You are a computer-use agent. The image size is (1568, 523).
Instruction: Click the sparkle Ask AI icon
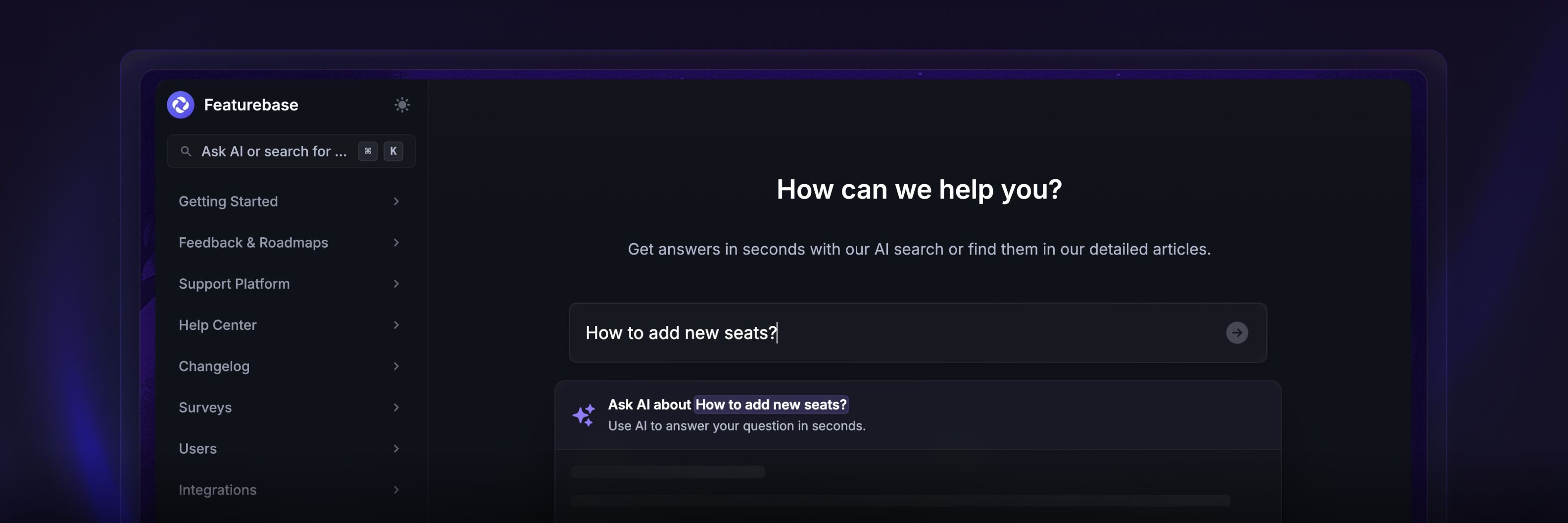pyautogui.click(x=584, y=415)
